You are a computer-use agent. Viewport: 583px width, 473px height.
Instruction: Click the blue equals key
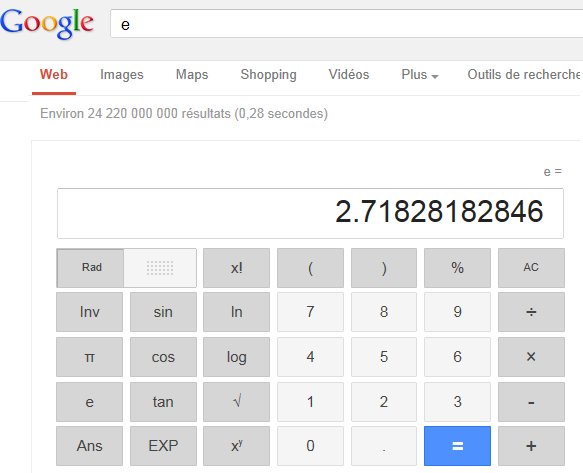click(x=457, y=446)
